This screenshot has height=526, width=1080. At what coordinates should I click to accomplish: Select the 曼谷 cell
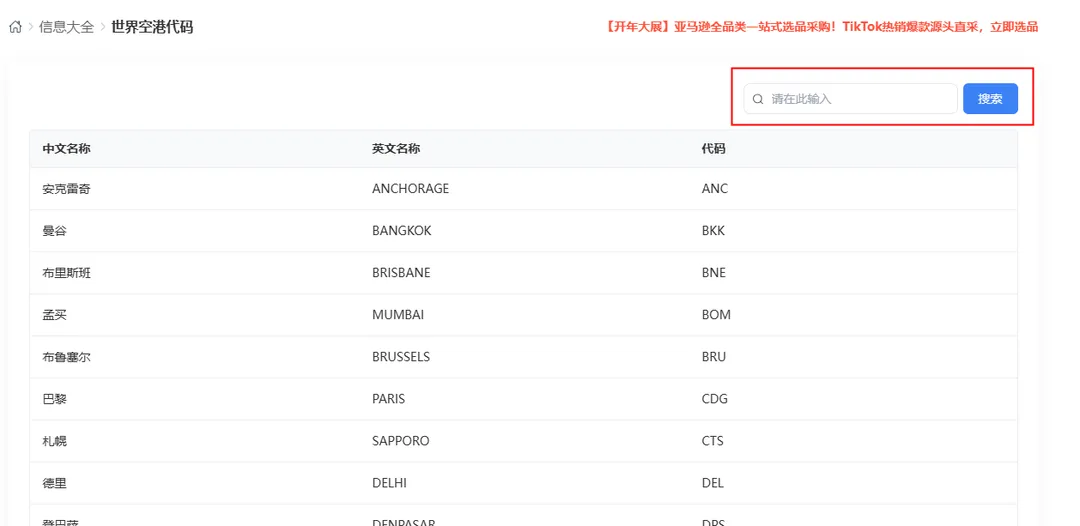click(x=54, y=231)
